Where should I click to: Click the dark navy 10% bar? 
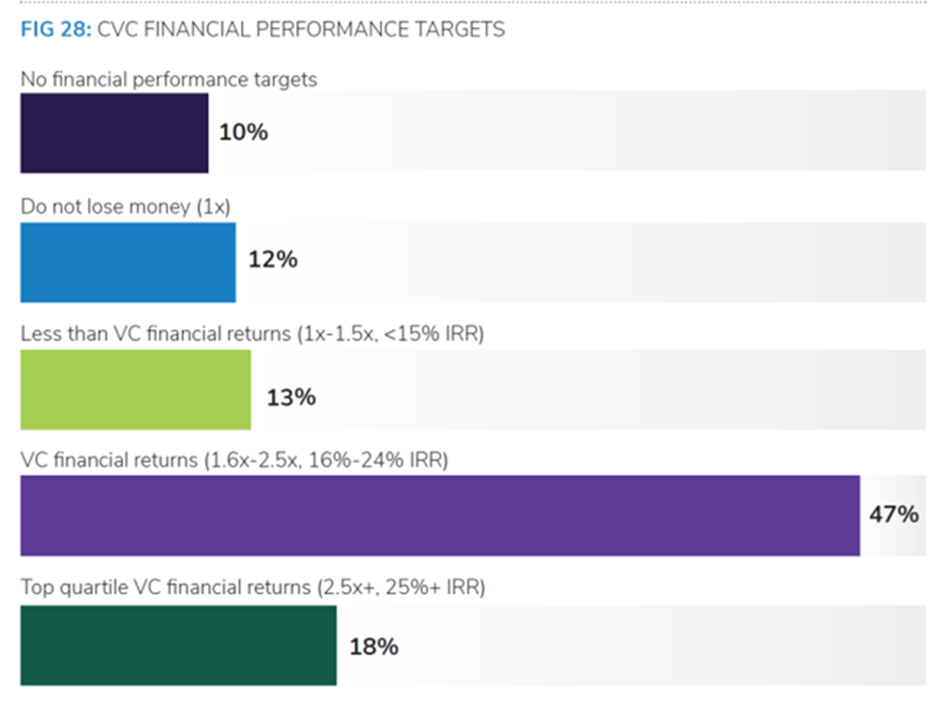114,133
